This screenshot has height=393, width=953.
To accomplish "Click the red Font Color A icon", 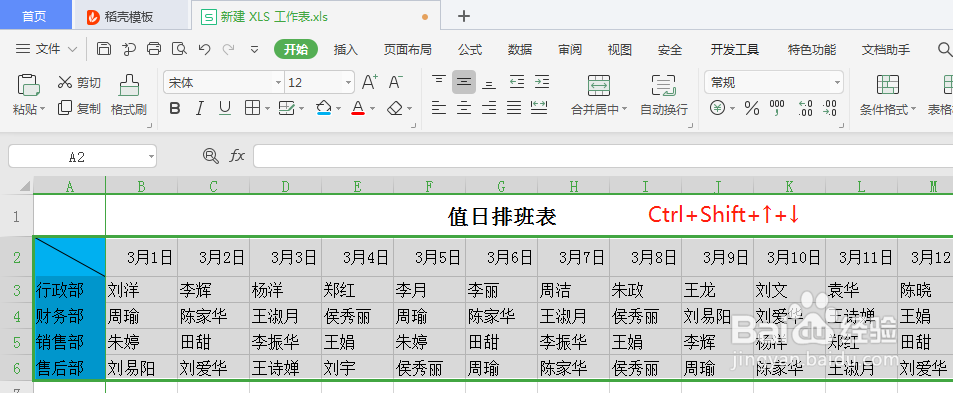I will pos(358,108).
